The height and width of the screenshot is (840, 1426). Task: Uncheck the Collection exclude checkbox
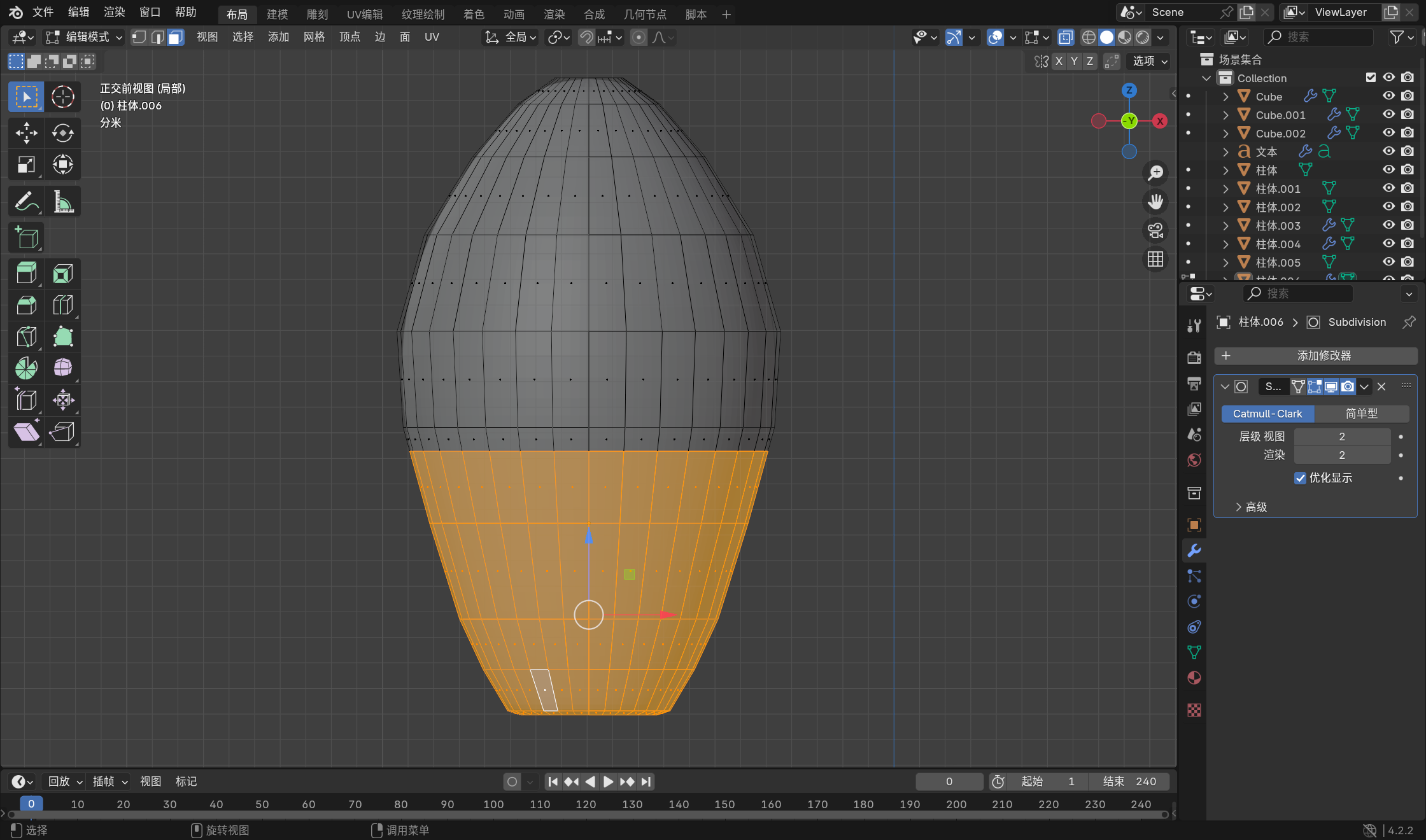coord(1371,78)
